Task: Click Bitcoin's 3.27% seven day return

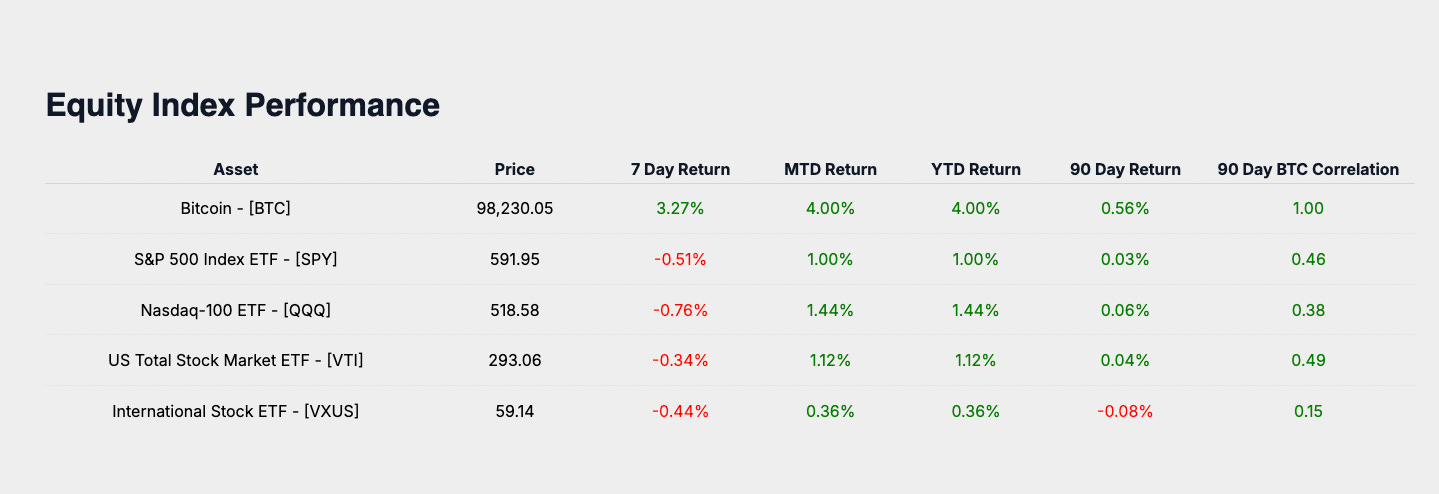Action: (x=680, y=209)
